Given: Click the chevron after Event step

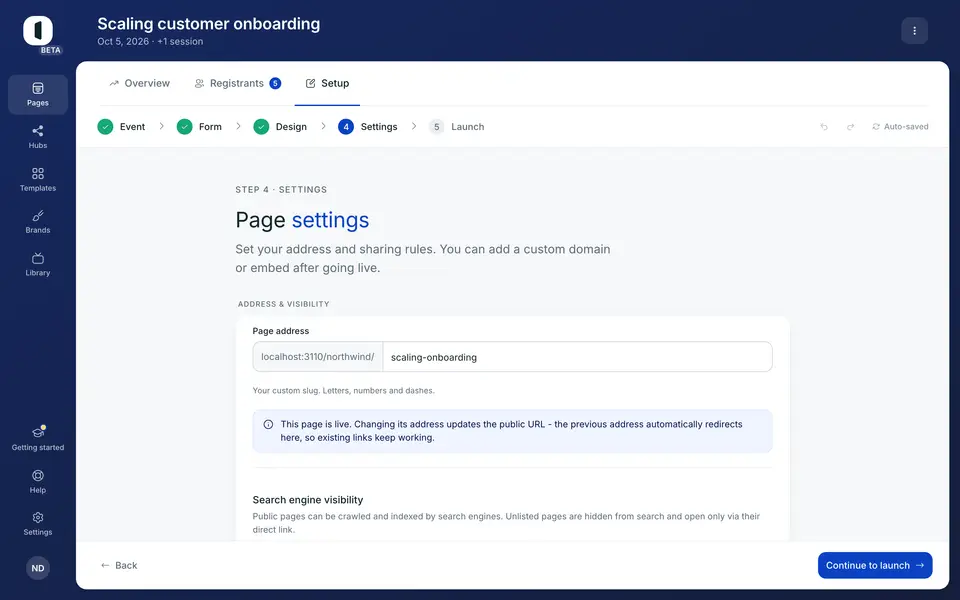Looking at the screenshot, I should [162, 126].
